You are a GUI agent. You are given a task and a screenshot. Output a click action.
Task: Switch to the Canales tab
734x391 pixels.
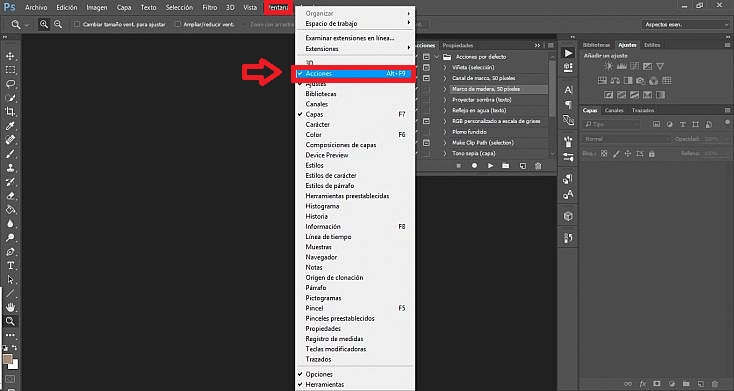coord(614,111)
